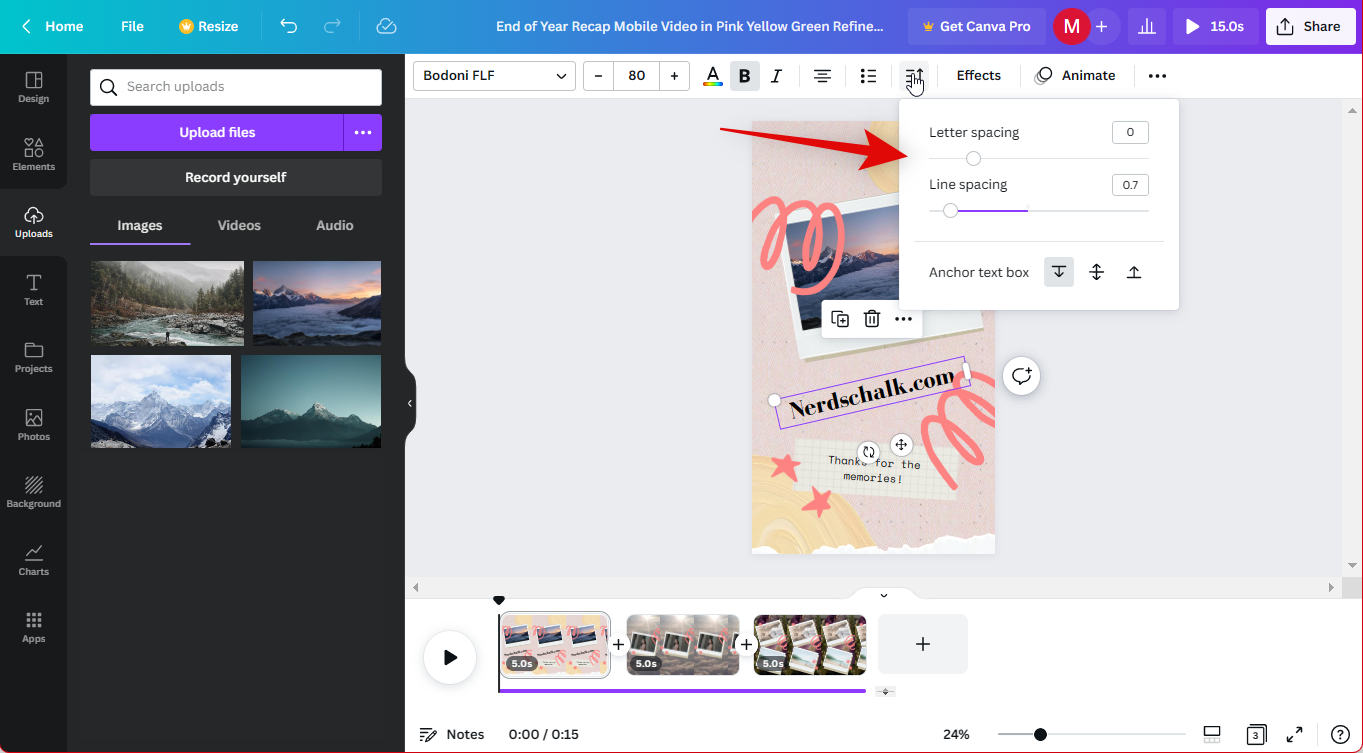The width and height of the screenshot is (1363, 753).
Task: Play the timeline video
Action: tap(450, 657)
